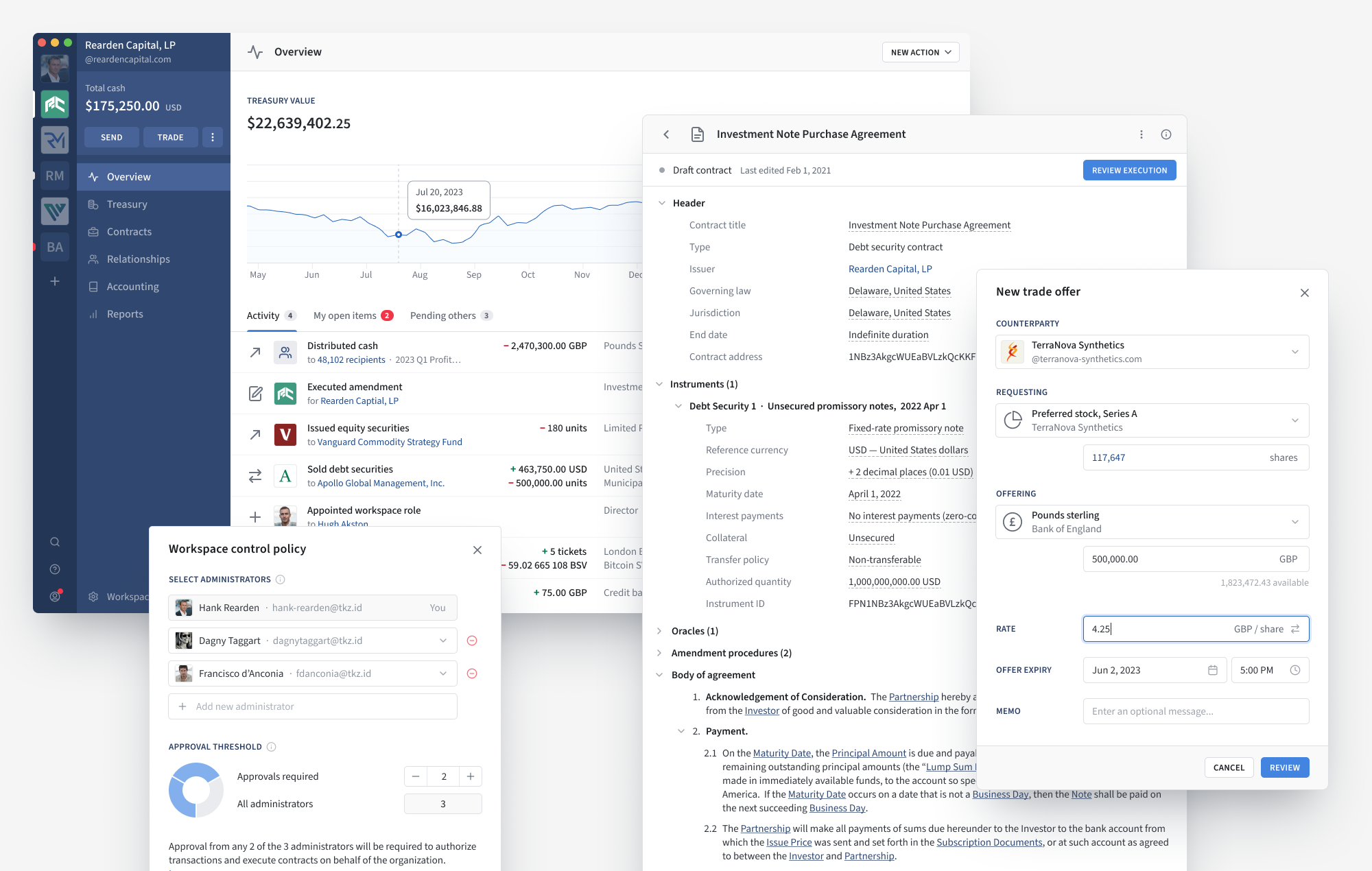Increase approvals required with plus stepper
The image size is (1372, 871).
[471, 776]
